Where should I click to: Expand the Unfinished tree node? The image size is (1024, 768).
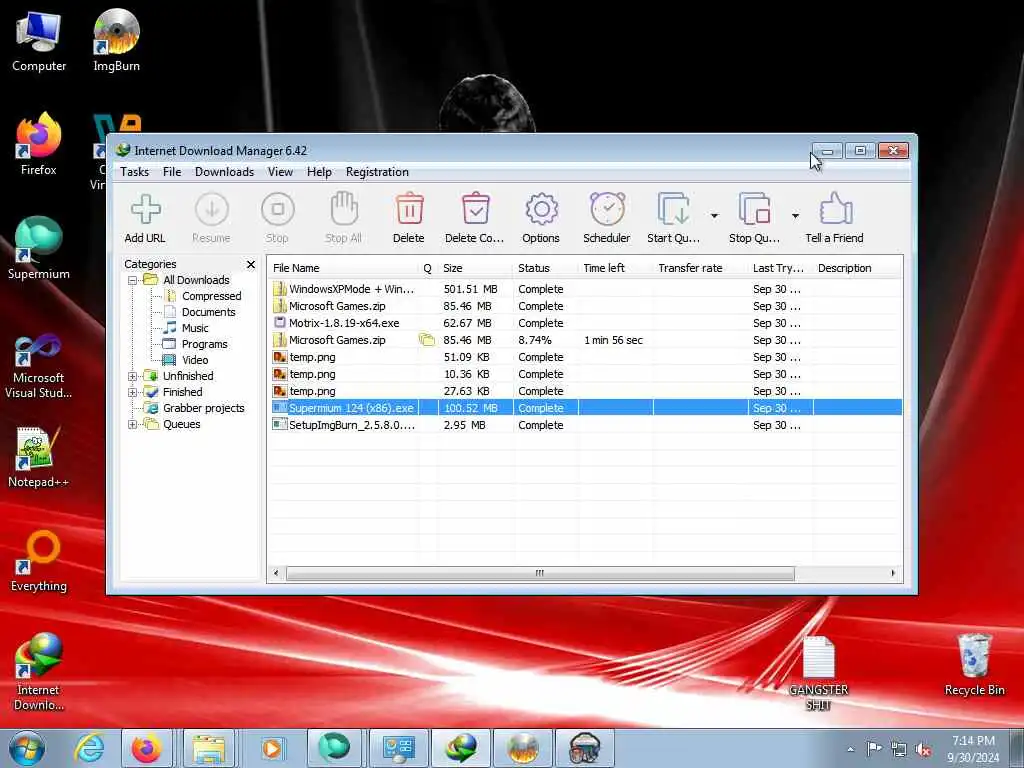[x=133, y=376]
